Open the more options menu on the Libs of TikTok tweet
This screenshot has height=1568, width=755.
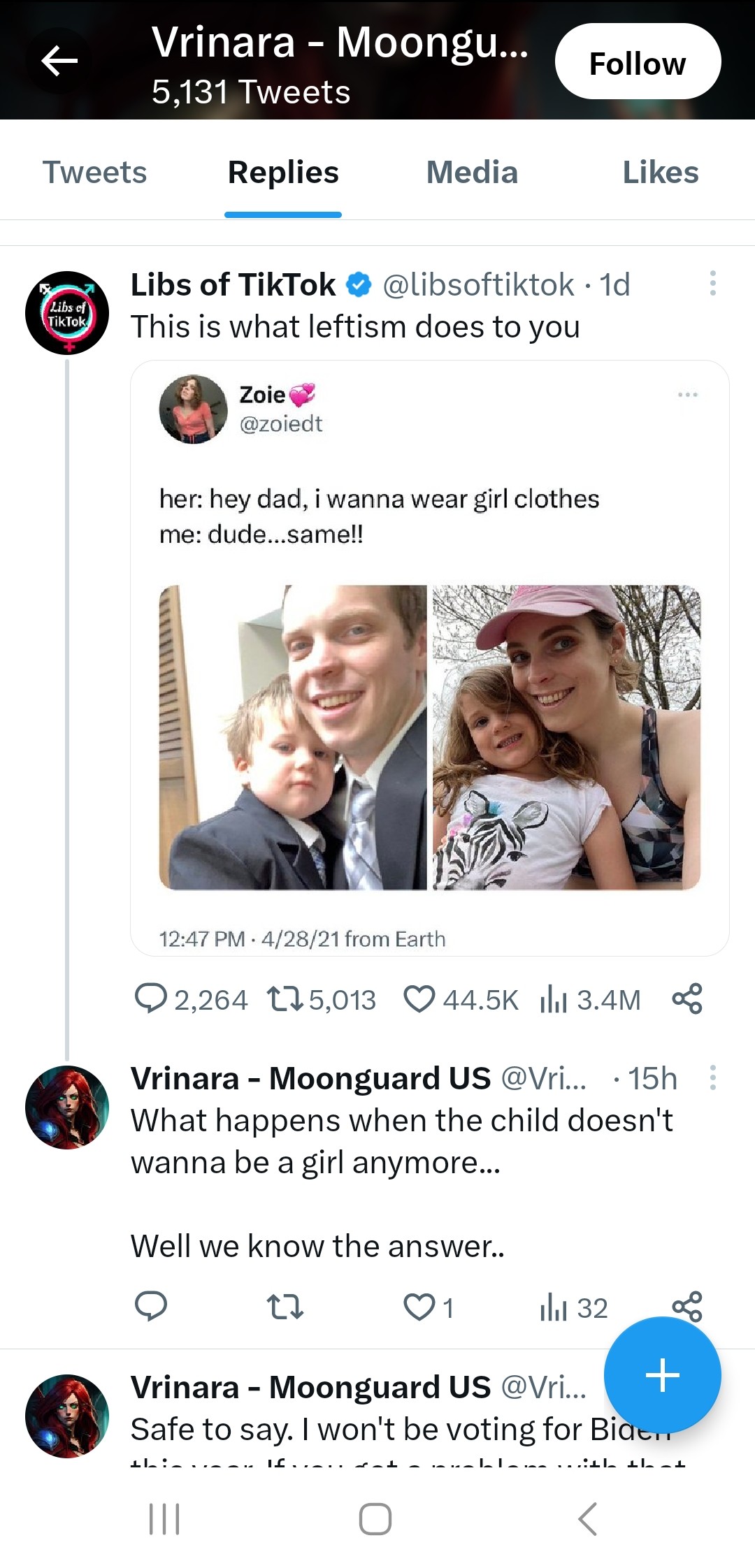[712, 283]
